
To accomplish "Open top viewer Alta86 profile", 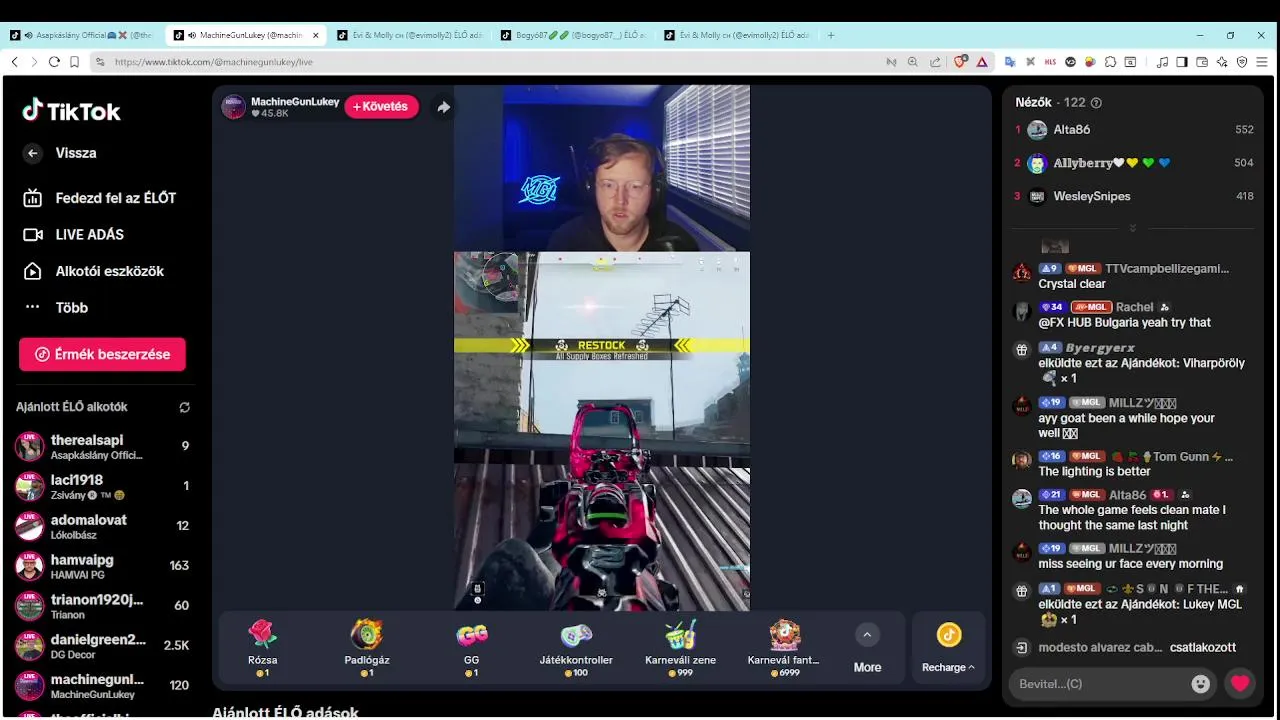I will (x=1134, y=130).
